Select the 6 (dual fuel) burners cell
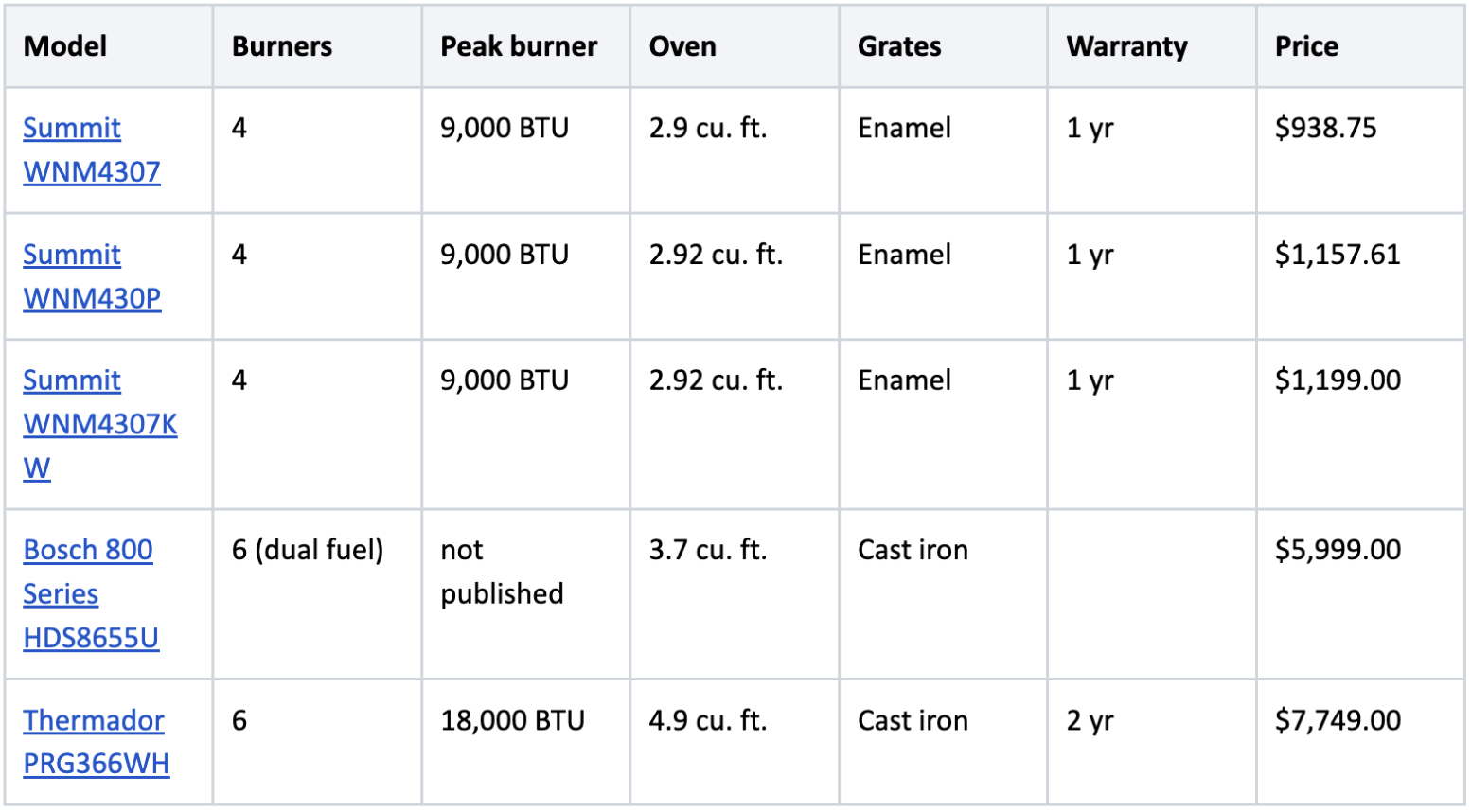This screenshot has width=1471, height=812. click(317, 593)
